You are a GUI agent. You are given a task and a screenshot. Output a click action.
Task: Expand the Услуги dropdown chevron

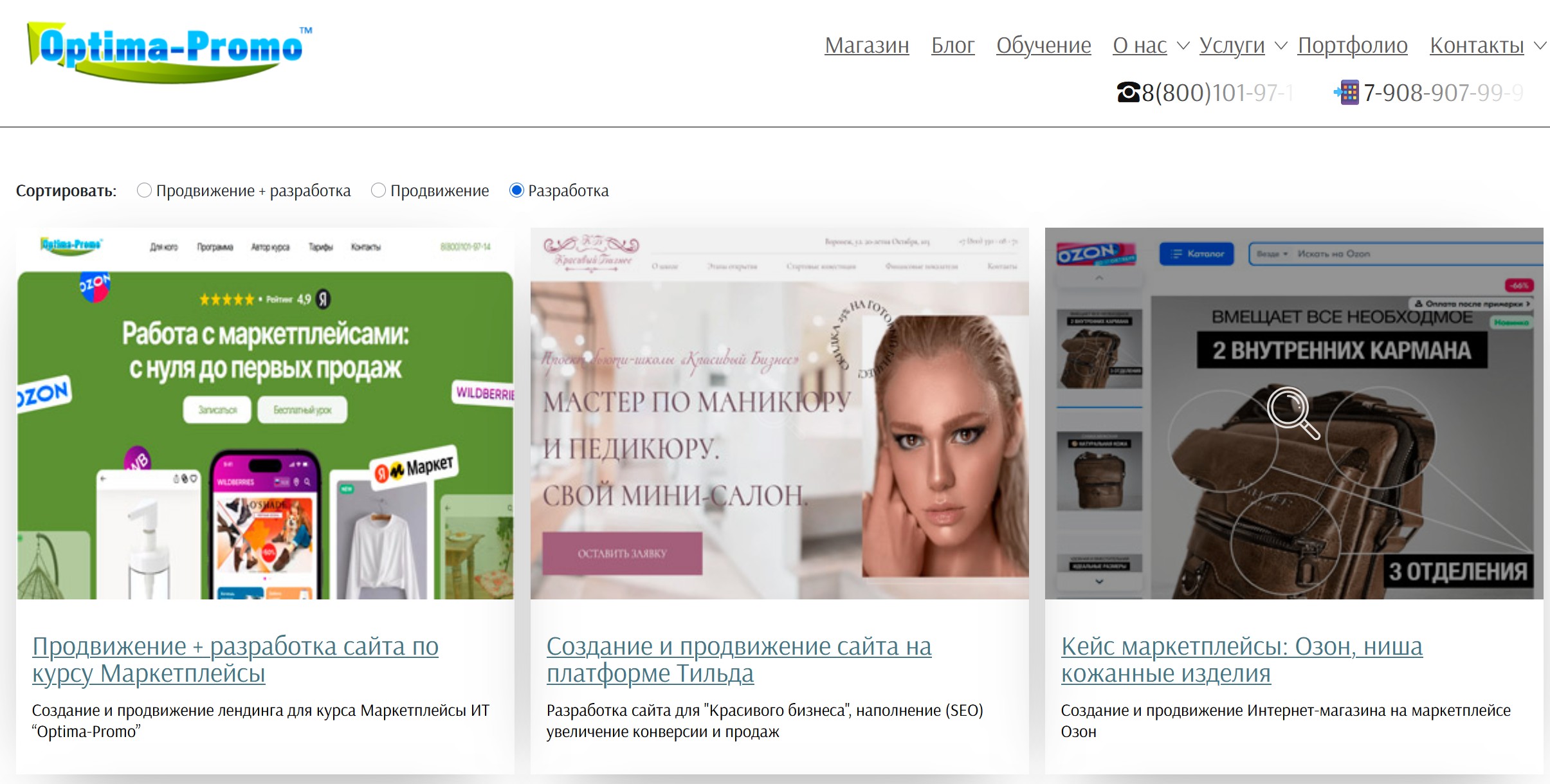click(1281, 46)
